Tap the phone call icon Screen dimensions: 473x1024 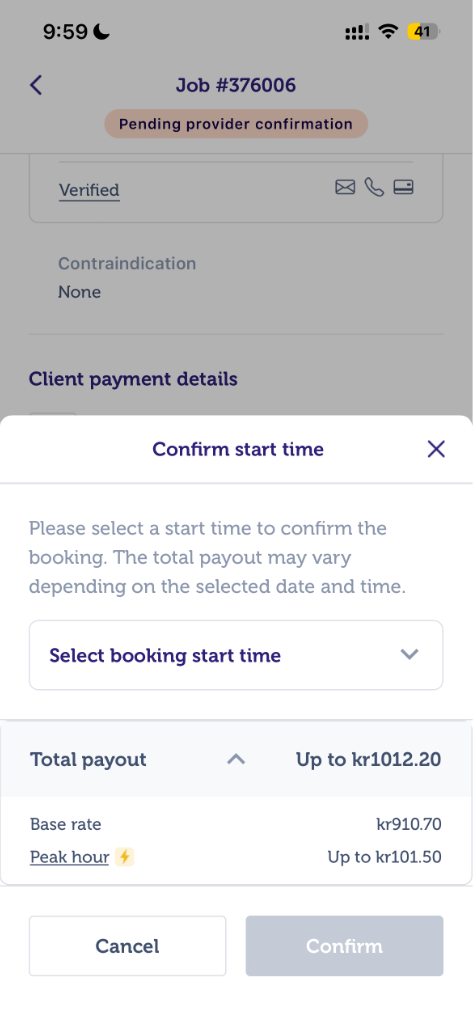click(374, 188)
